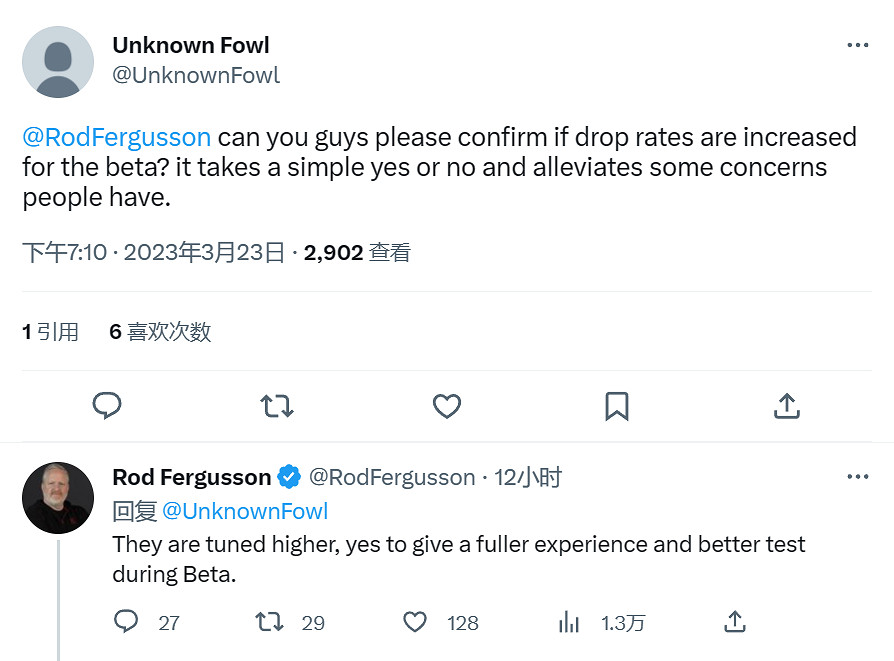Open more options on Unknown Fowl's tweet
Screen dimensions: 894x661
pos(858,46)
